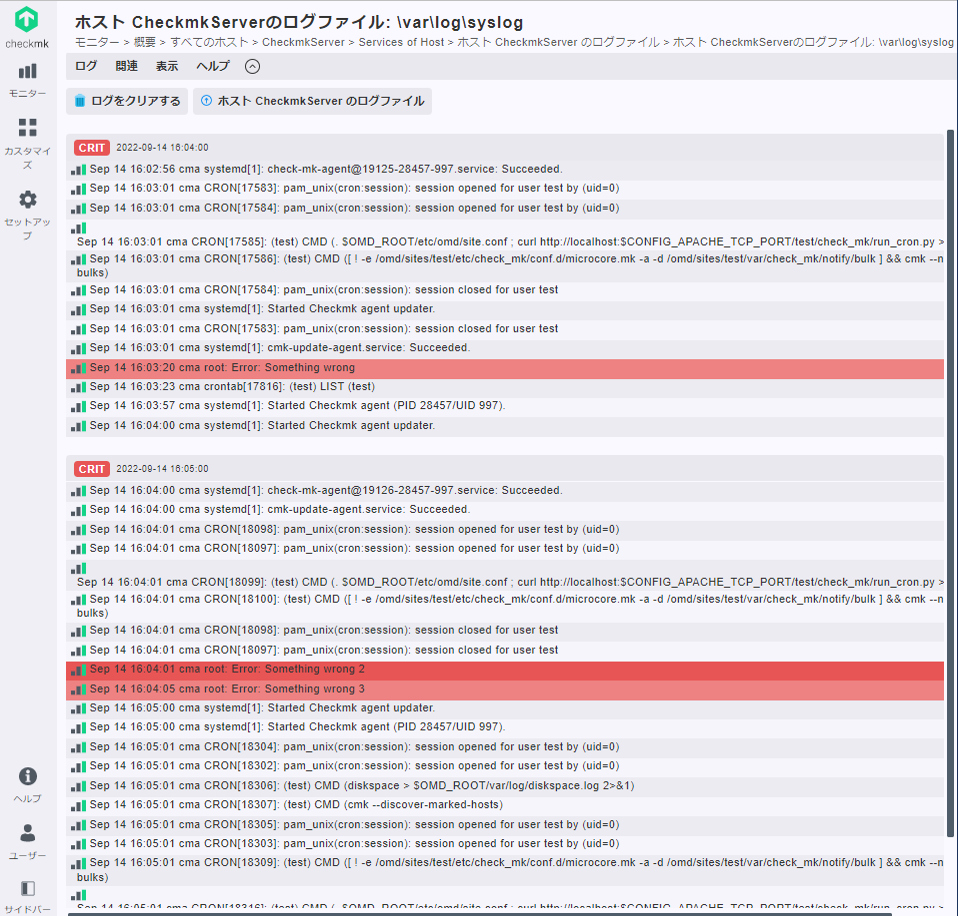Click level icon of CRON[18098] session closed line
The width and height of the screenshot is (958, 916).
tap(78, 631)
